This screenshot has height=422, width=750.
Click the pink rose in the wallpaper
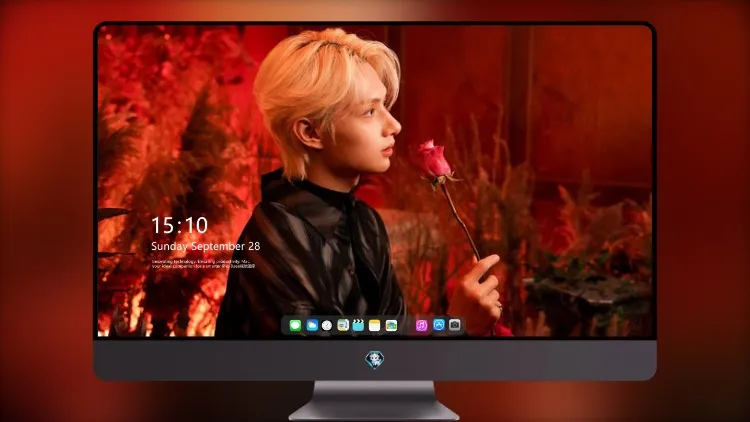point(433,160)
